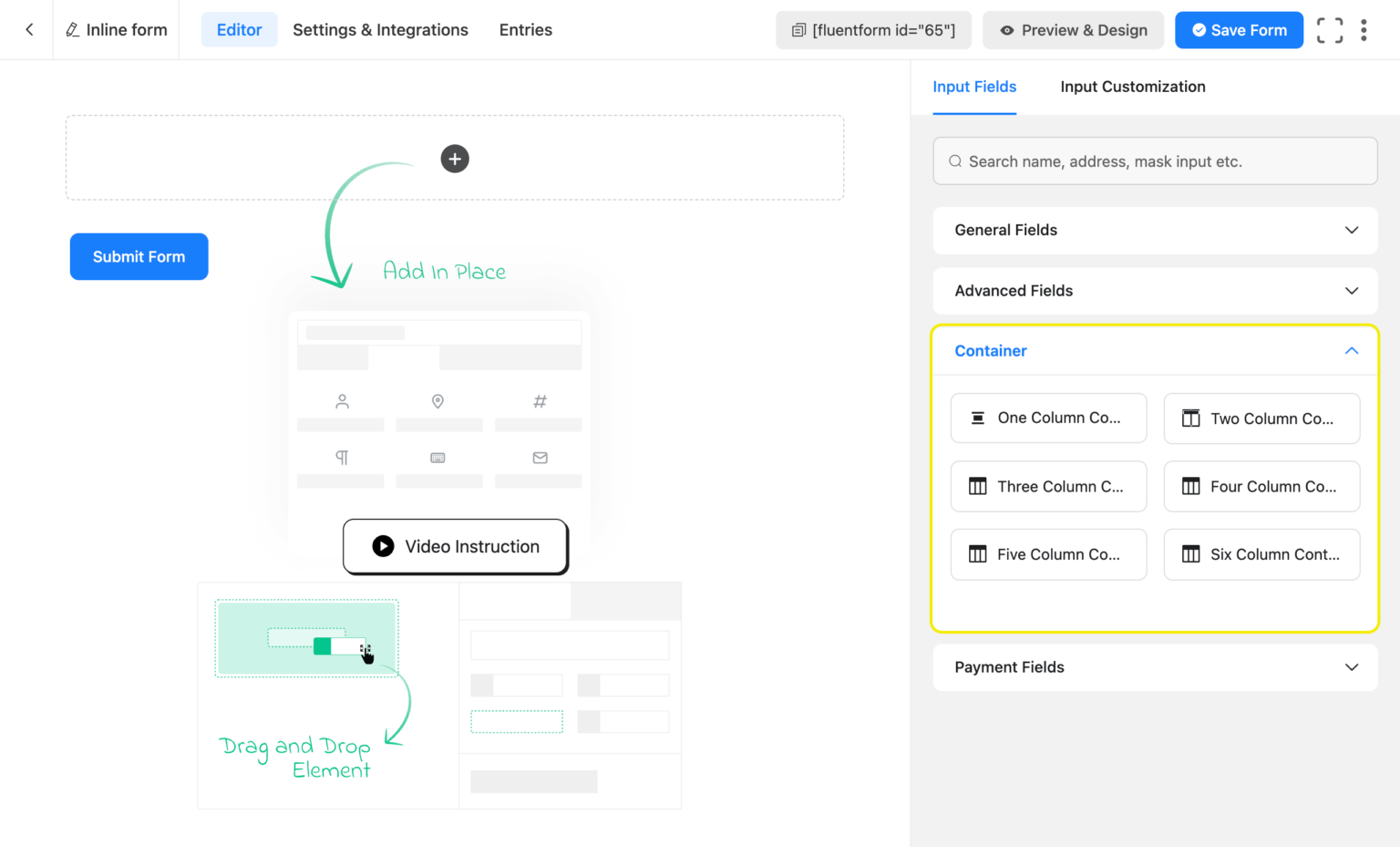This screenshot has width=1400, height=847.
Task: Select the Two Column Container element
Action: pyautogui.click(x=1261, y=418)
